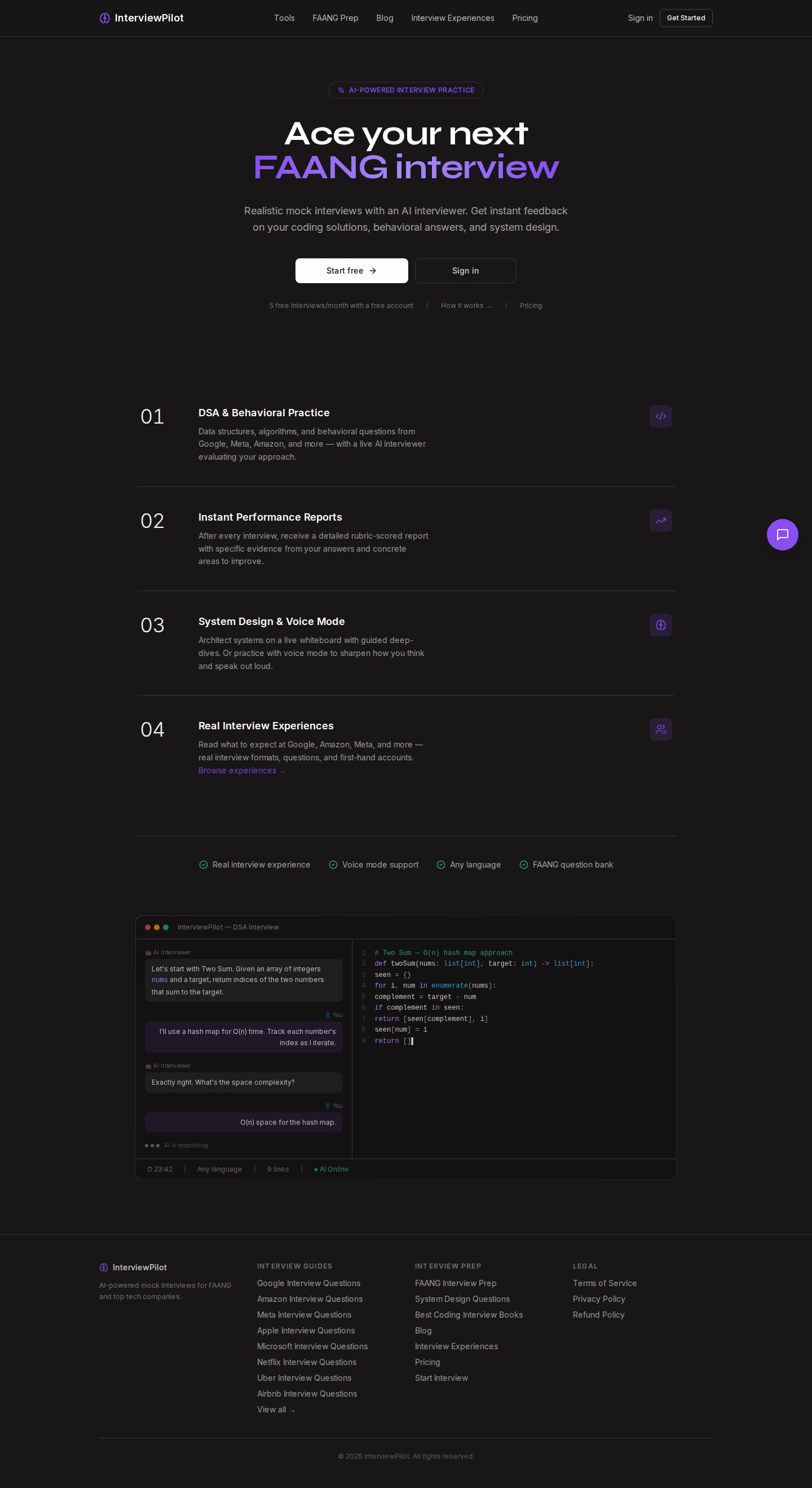Click the Get Started button in header
The image size is (812, 1488).
(x=686, y=18)
